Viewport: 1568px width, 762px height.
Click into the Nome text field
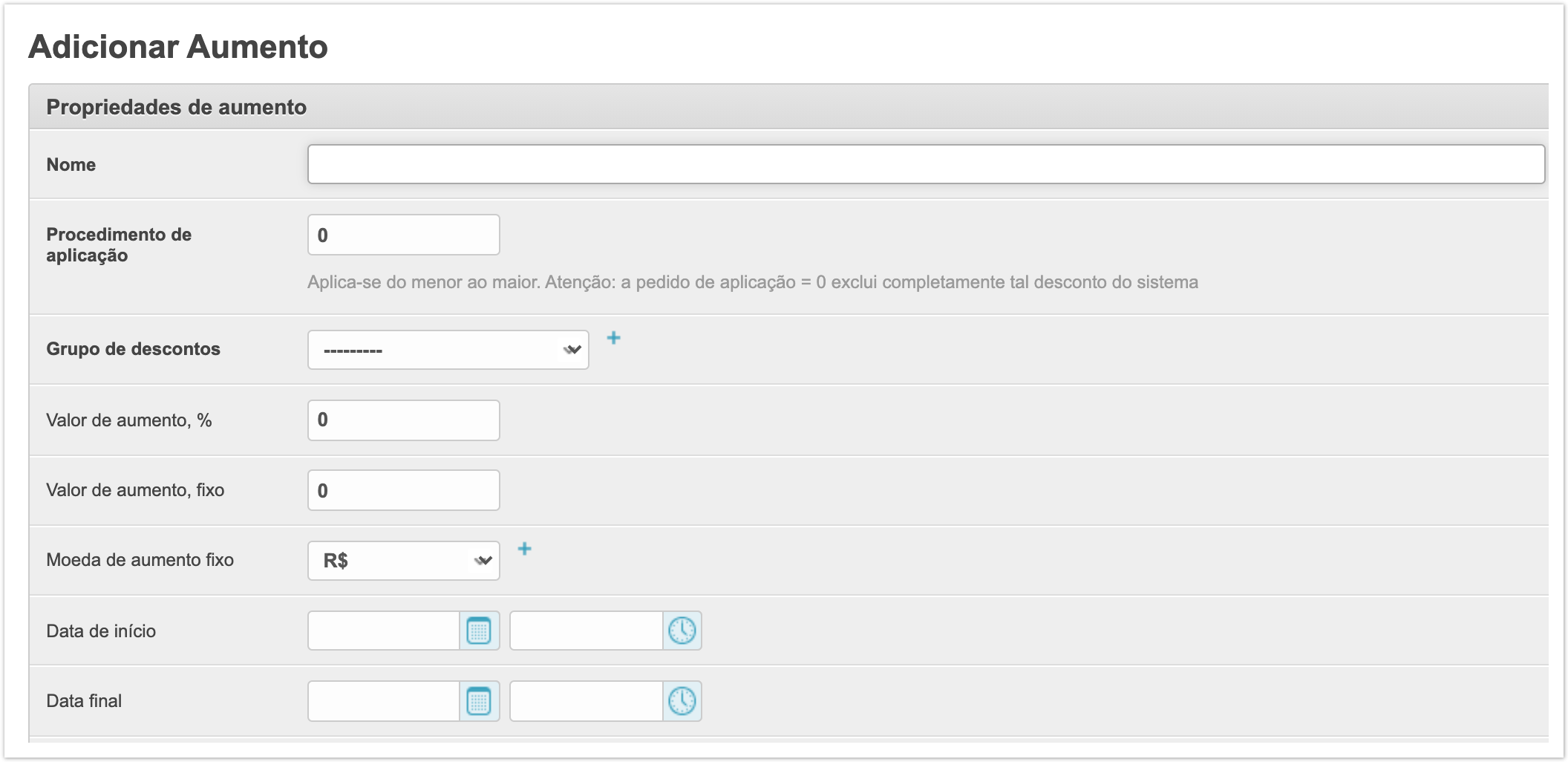click(925, 164)
